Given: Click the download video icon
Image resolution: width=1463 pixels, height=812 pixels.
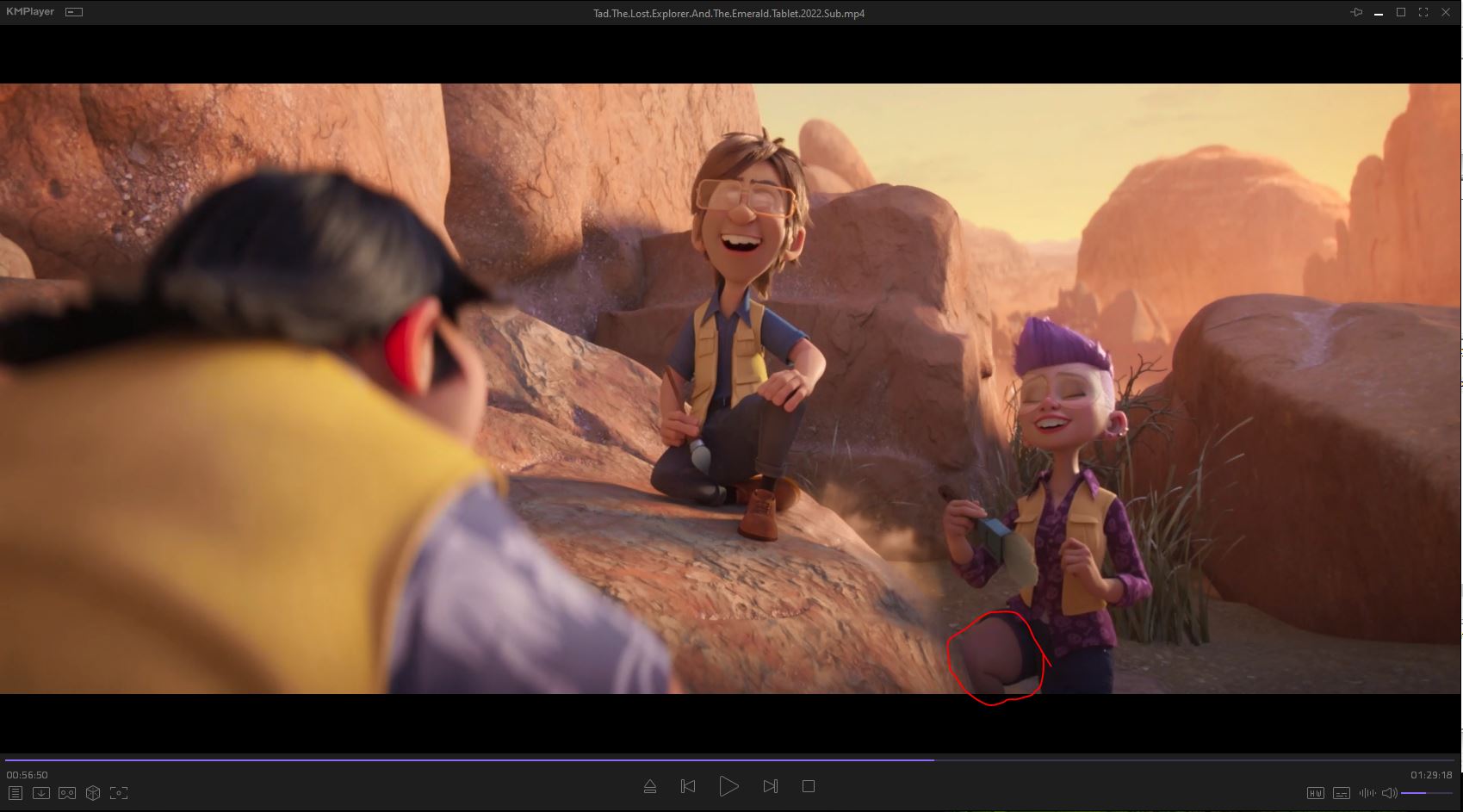Looking at the screenshot, I should tap(41, 793).
